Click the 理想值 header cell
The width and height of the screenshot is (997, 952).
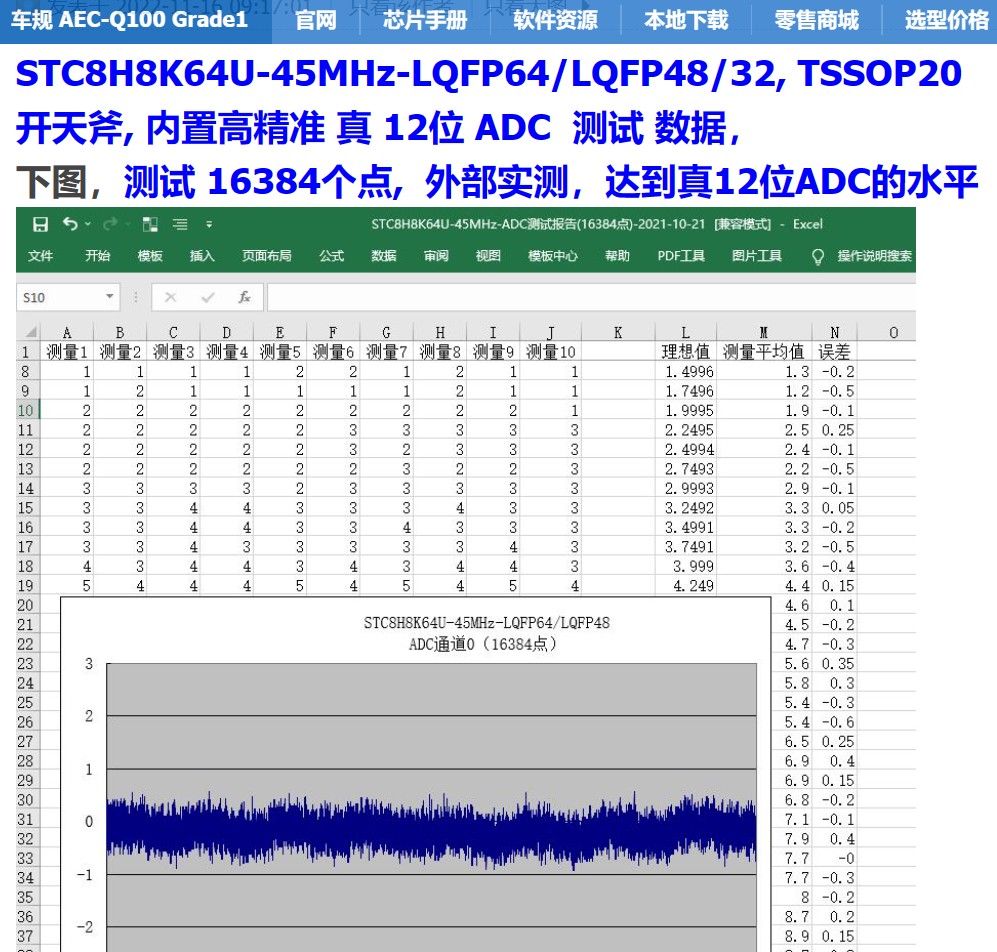pyautogui.click(x=685, y=352)
